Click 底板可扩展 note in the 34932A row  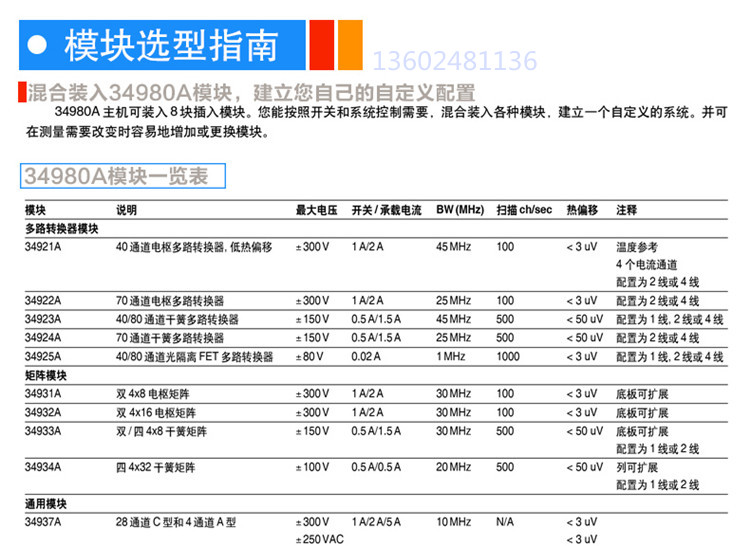(642, 413)
